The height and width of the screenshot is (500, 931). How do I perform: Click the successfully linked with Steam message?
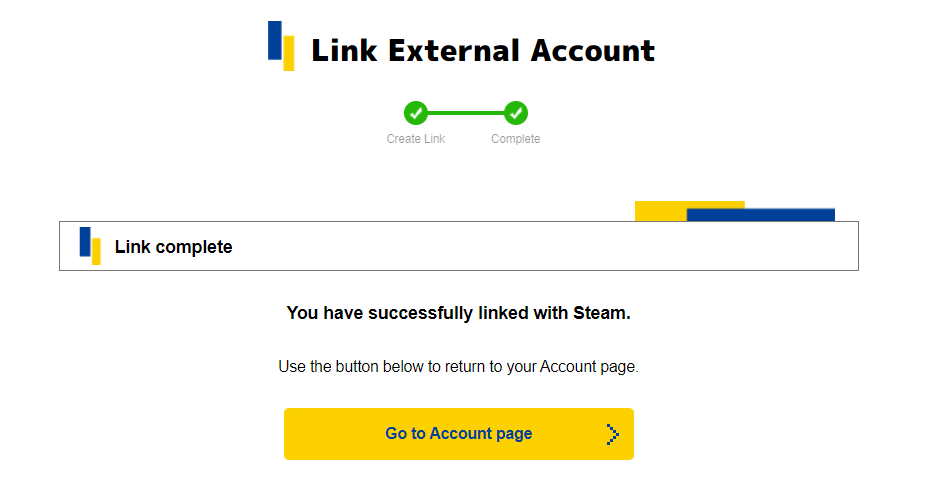point(458,313)
